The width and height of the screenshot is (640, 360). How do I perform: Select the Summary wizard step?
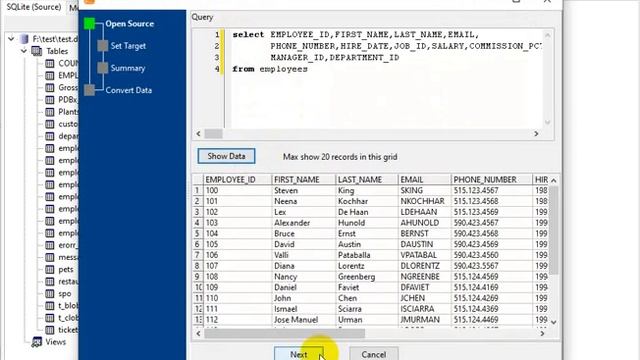pos(128,68)
